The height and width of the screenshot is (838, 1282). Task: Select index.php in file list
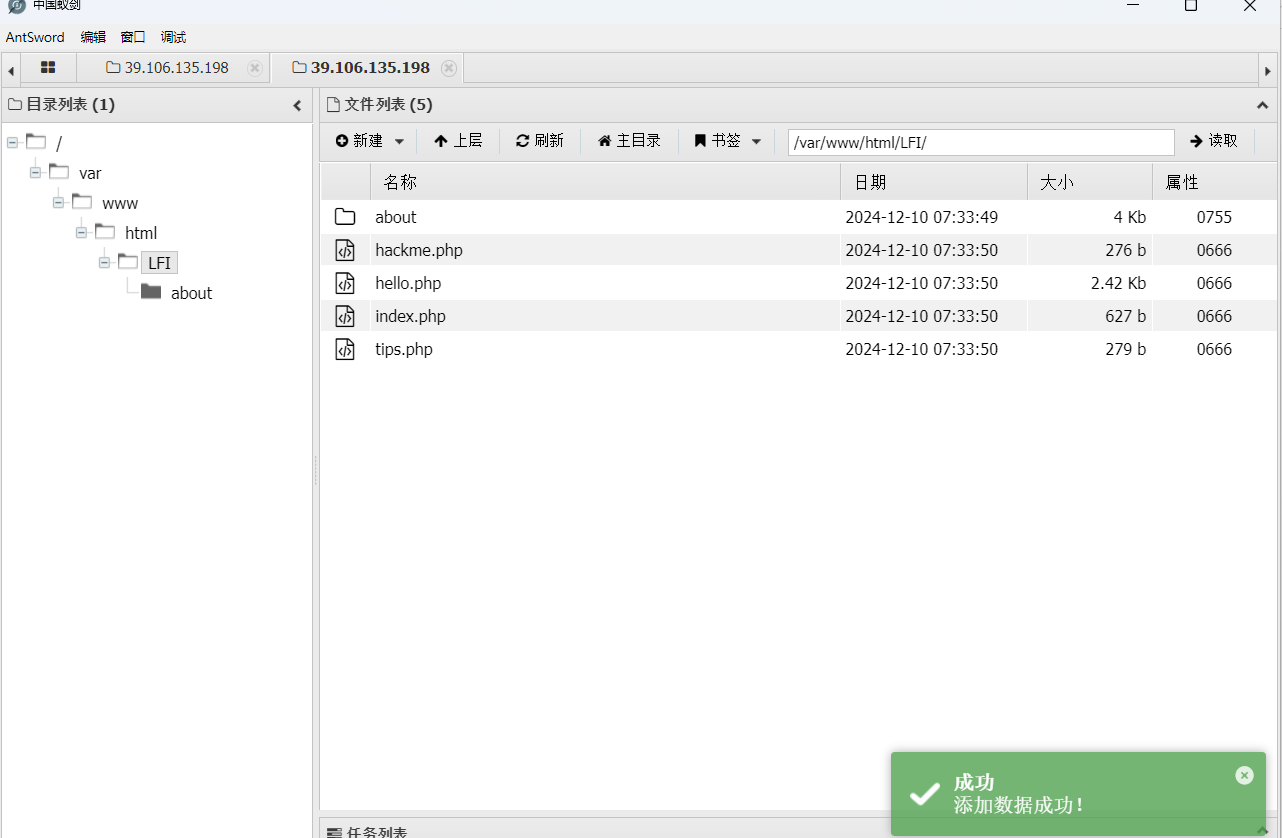[410, 316]
